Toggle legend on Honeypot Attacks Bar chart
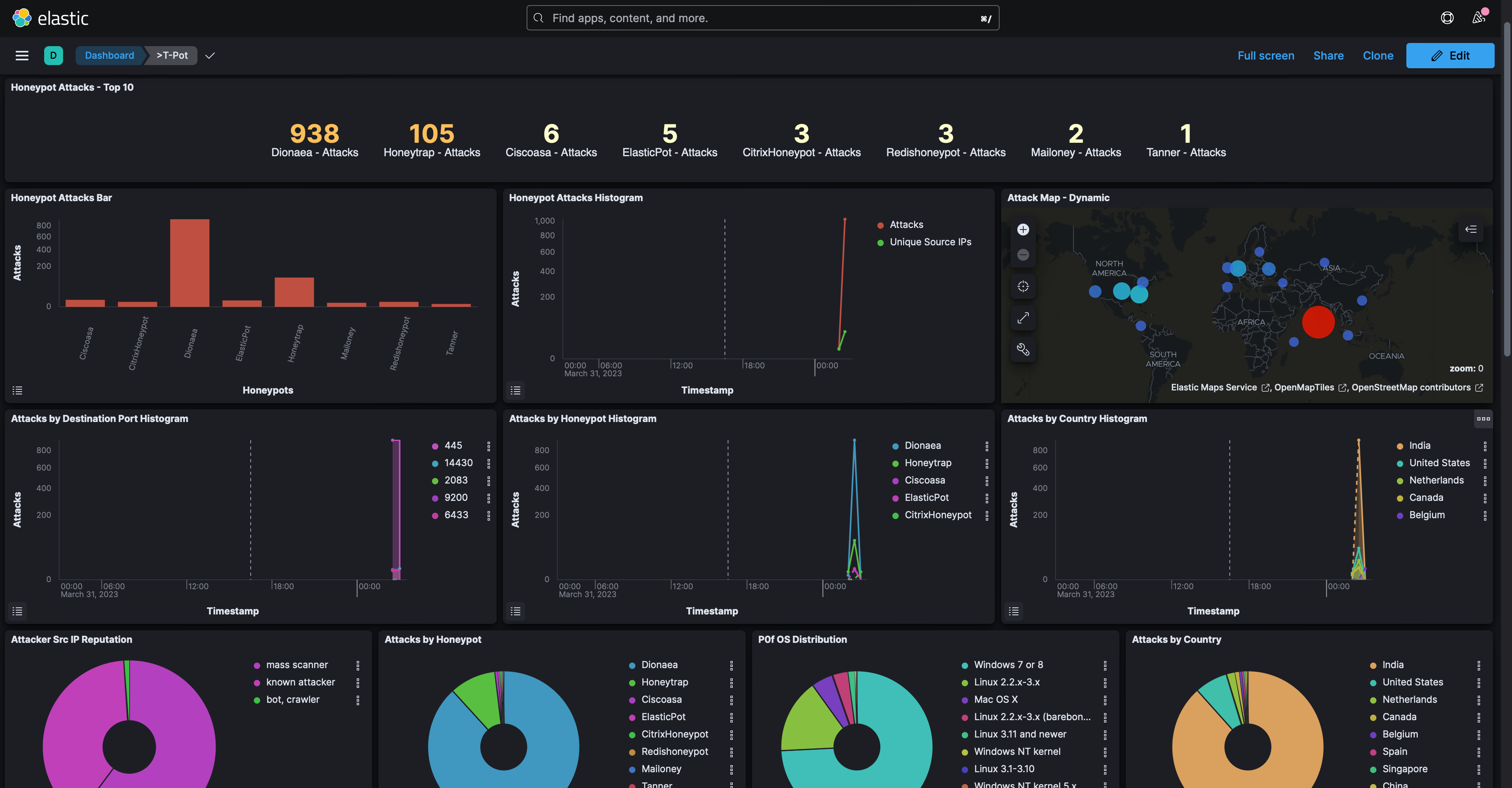 pos(18,390)
